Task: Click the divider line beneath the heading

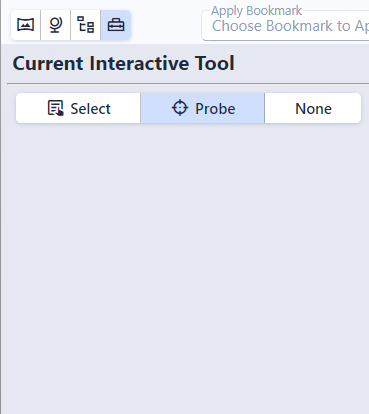Action: 188,83
